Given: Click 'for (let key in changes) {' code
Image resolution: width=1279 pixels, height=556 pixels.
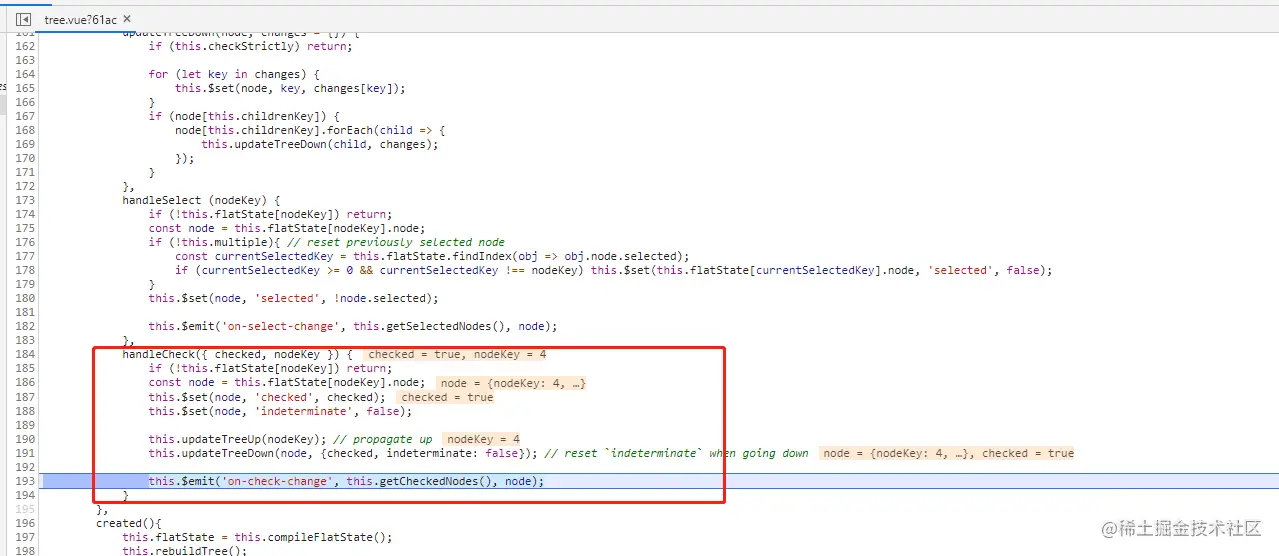Looking at the screenshot, I should coord(234,74).
